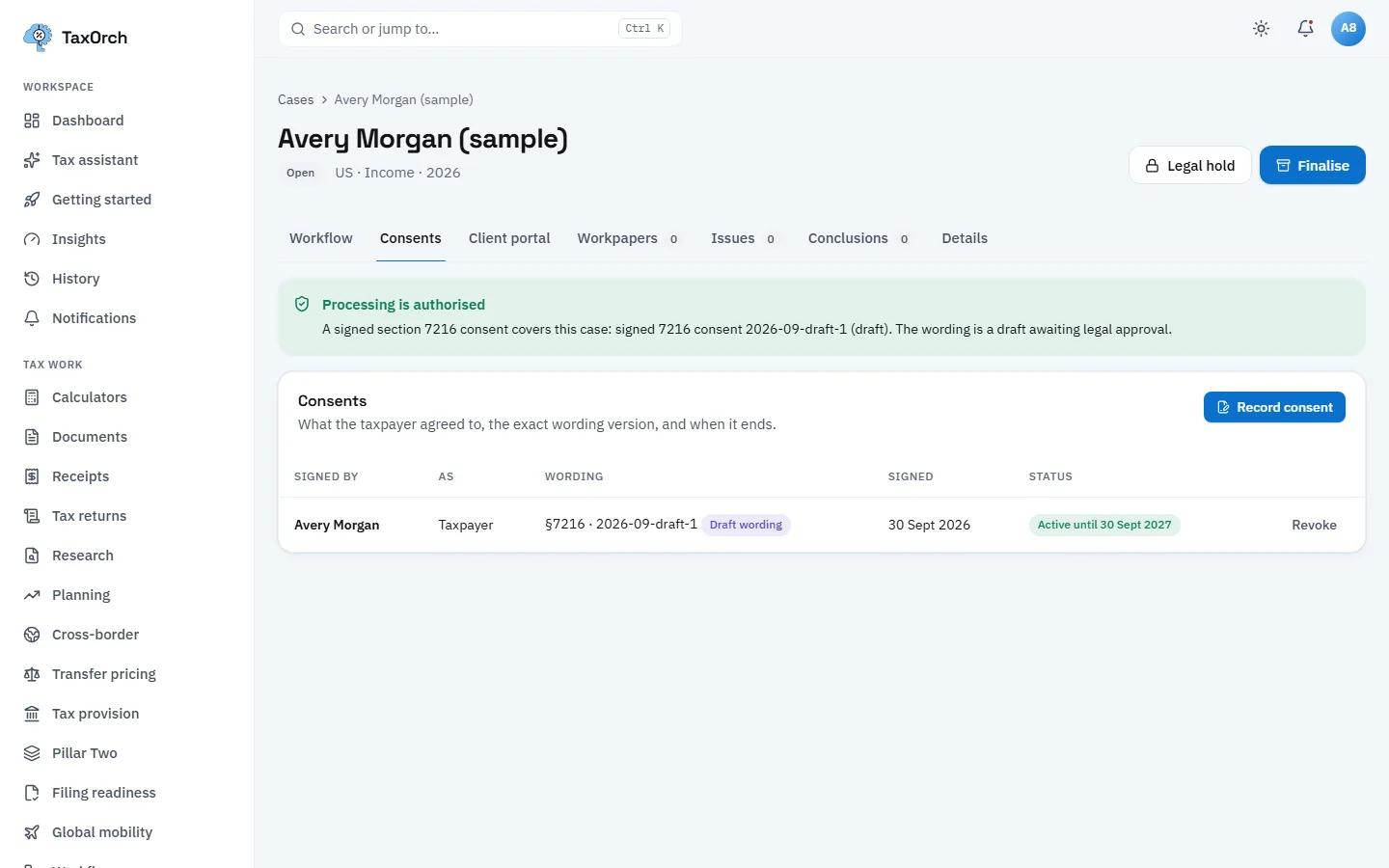The image size is (1389, 868).
Task: Click the Open status badge
Action: 301,174
